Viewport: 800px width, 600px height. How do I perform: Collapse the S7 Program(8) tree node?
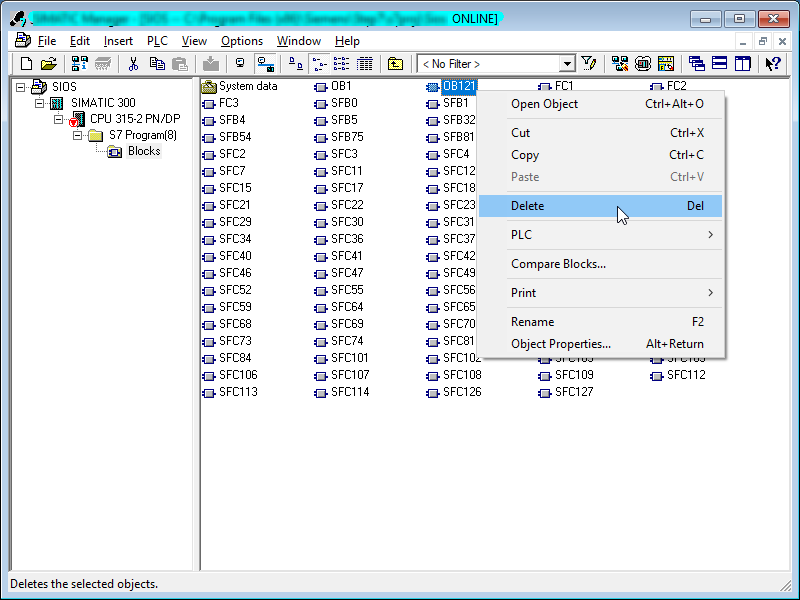click(x=78, y=135)
